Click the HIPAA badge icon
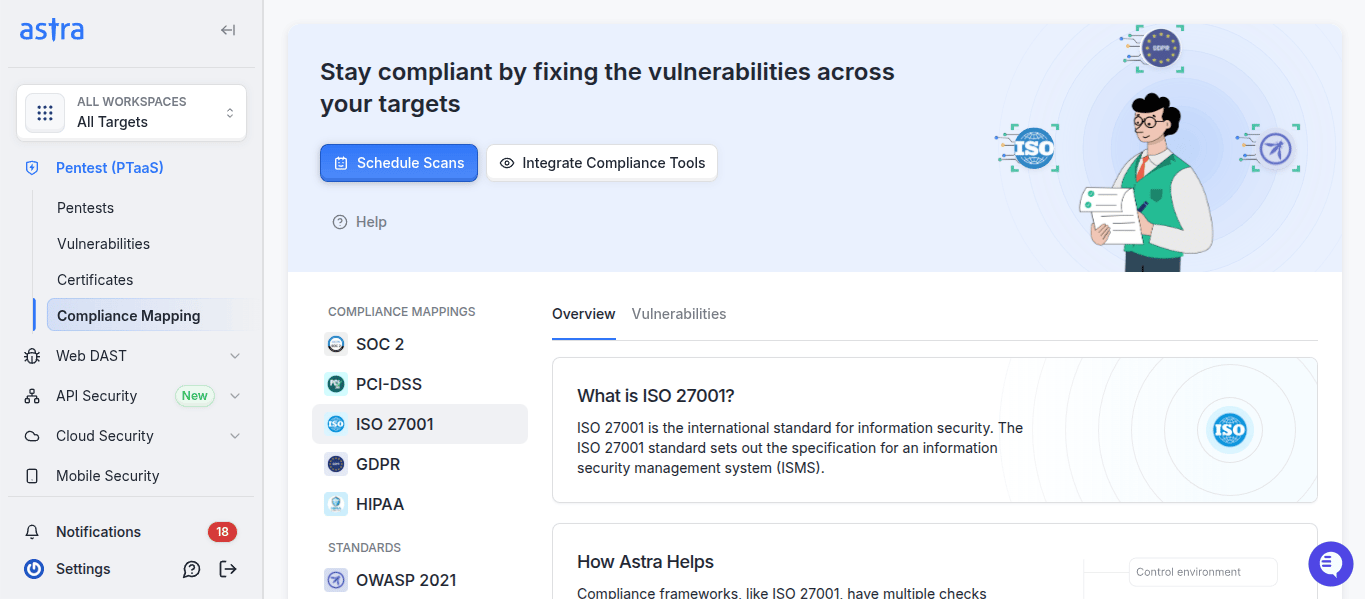 click(336, 504)
